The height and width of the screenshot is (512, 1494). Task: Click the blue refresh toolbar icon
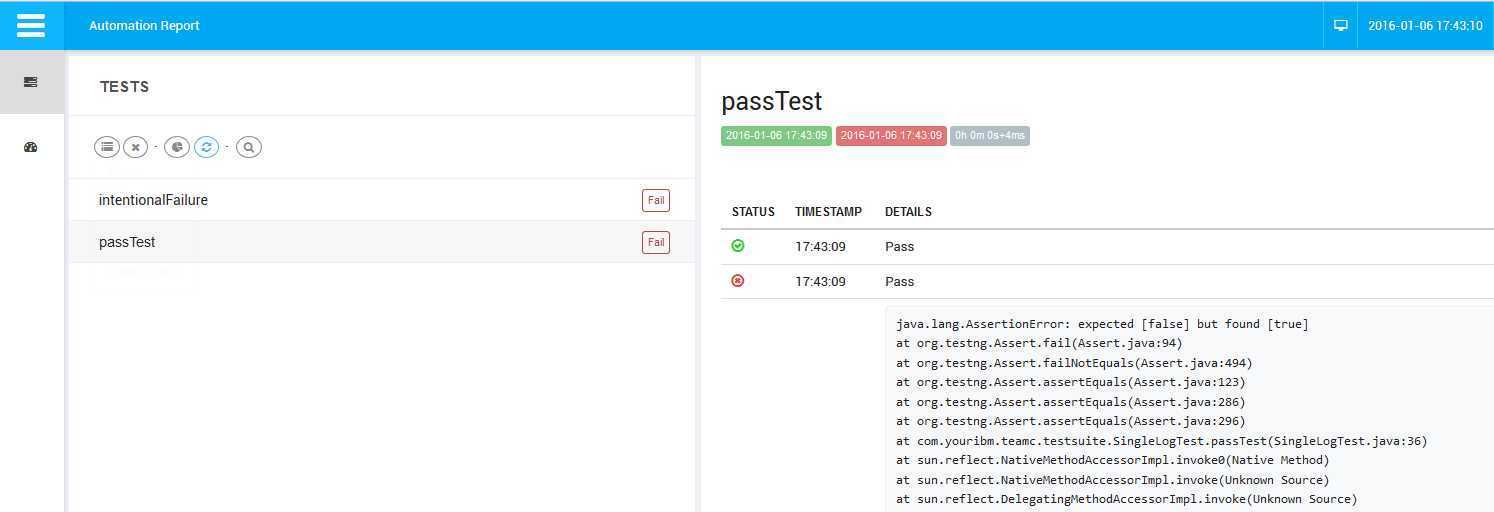tap(206, 147)
